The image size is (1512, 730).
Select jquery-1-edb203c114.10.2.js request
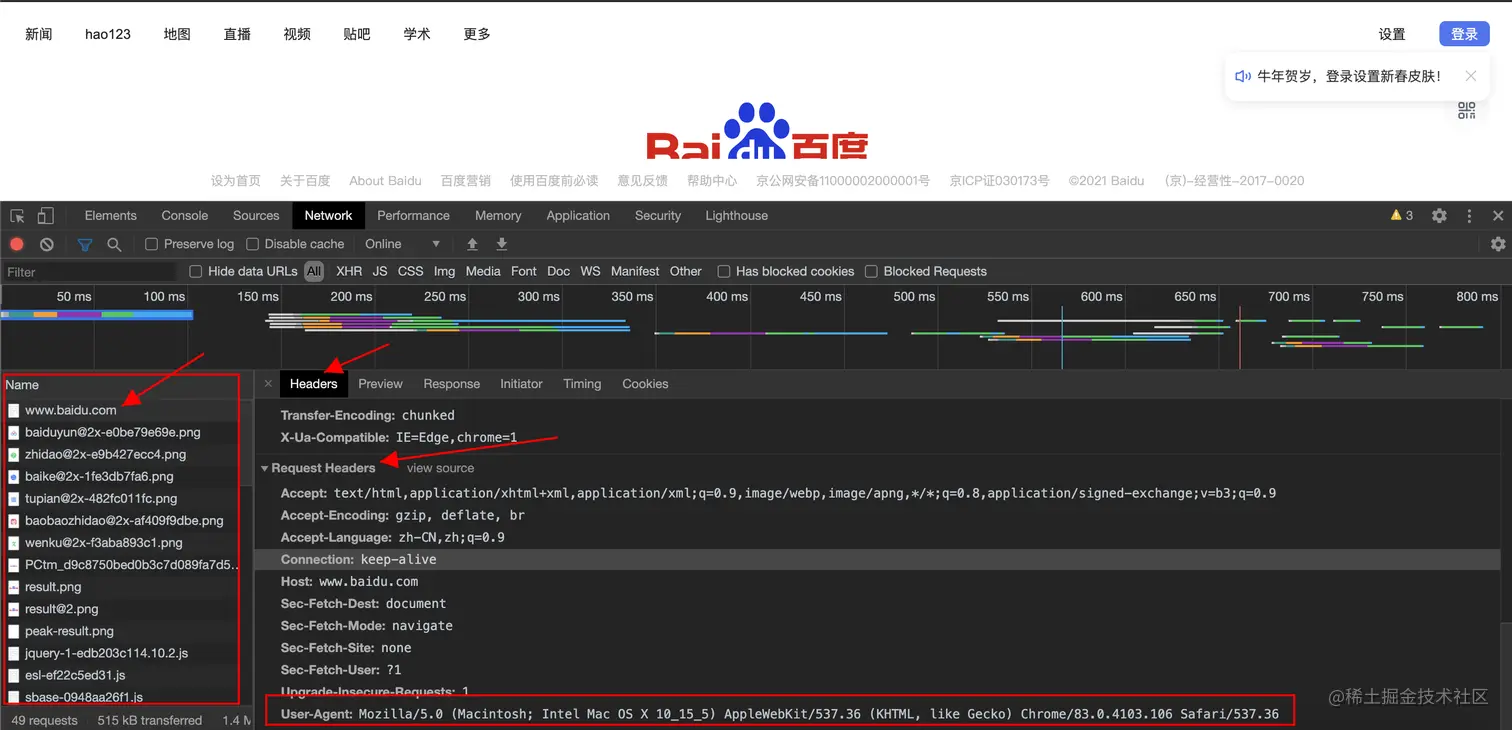click(121, 653)
